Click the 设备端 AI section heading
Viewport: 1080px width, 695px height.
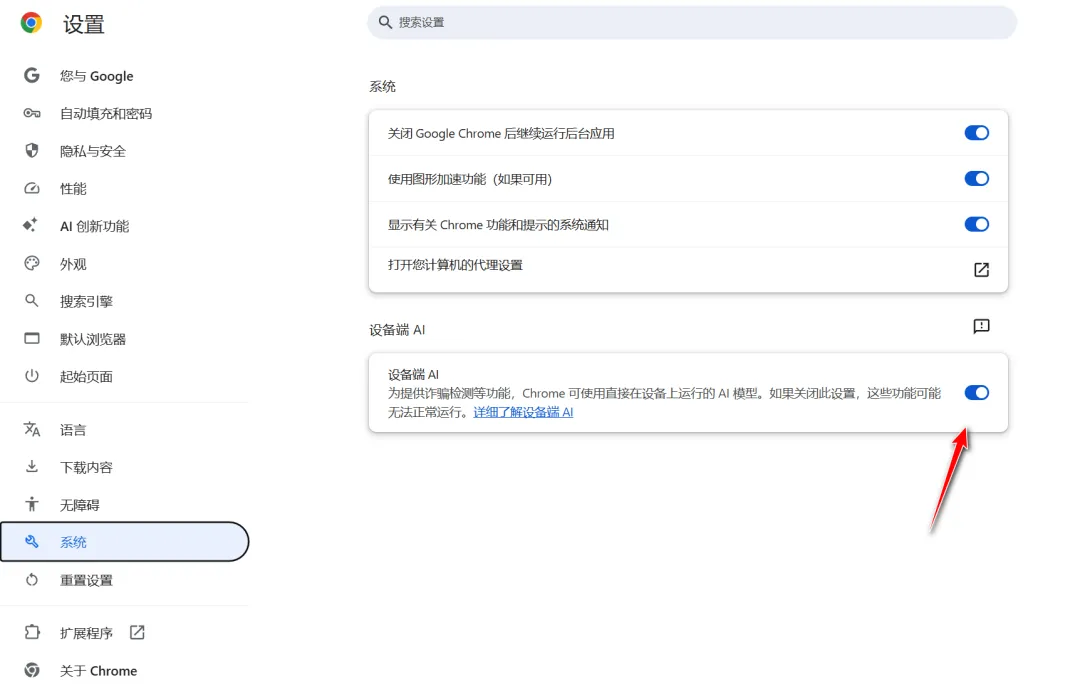(397, 330)
